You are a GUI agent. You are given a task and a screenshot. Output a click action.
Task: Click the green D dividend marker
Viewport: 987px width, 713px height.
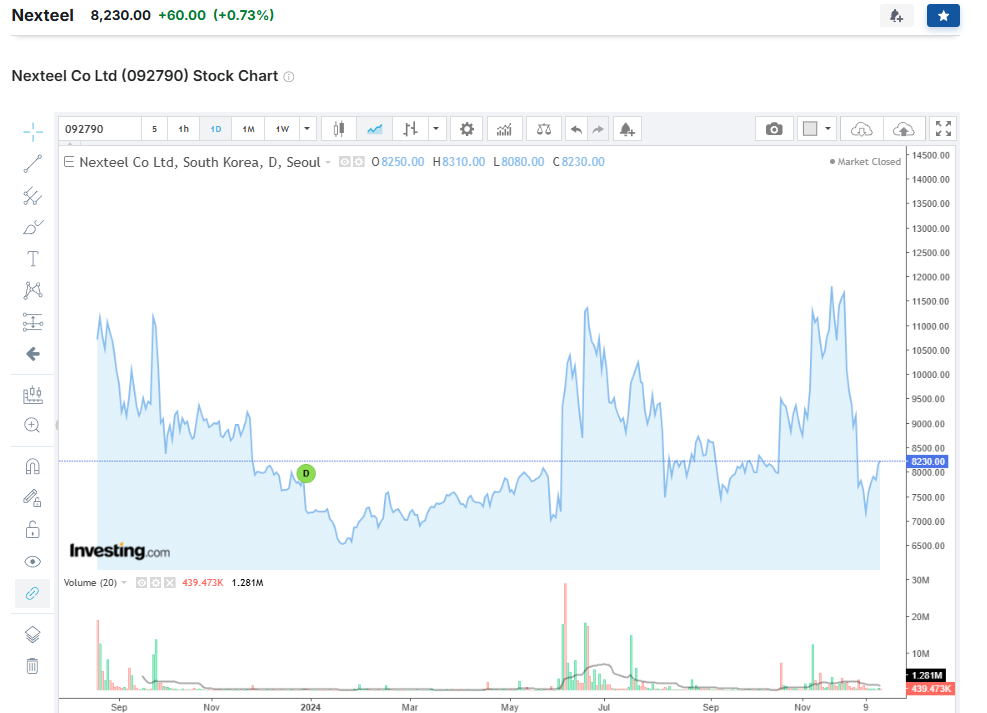point(306,473)
